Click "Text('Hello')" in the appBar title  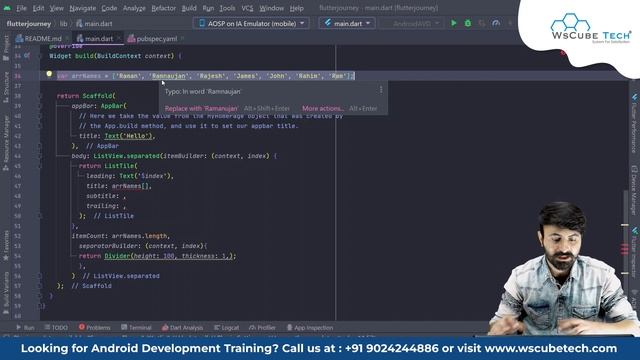129,136
